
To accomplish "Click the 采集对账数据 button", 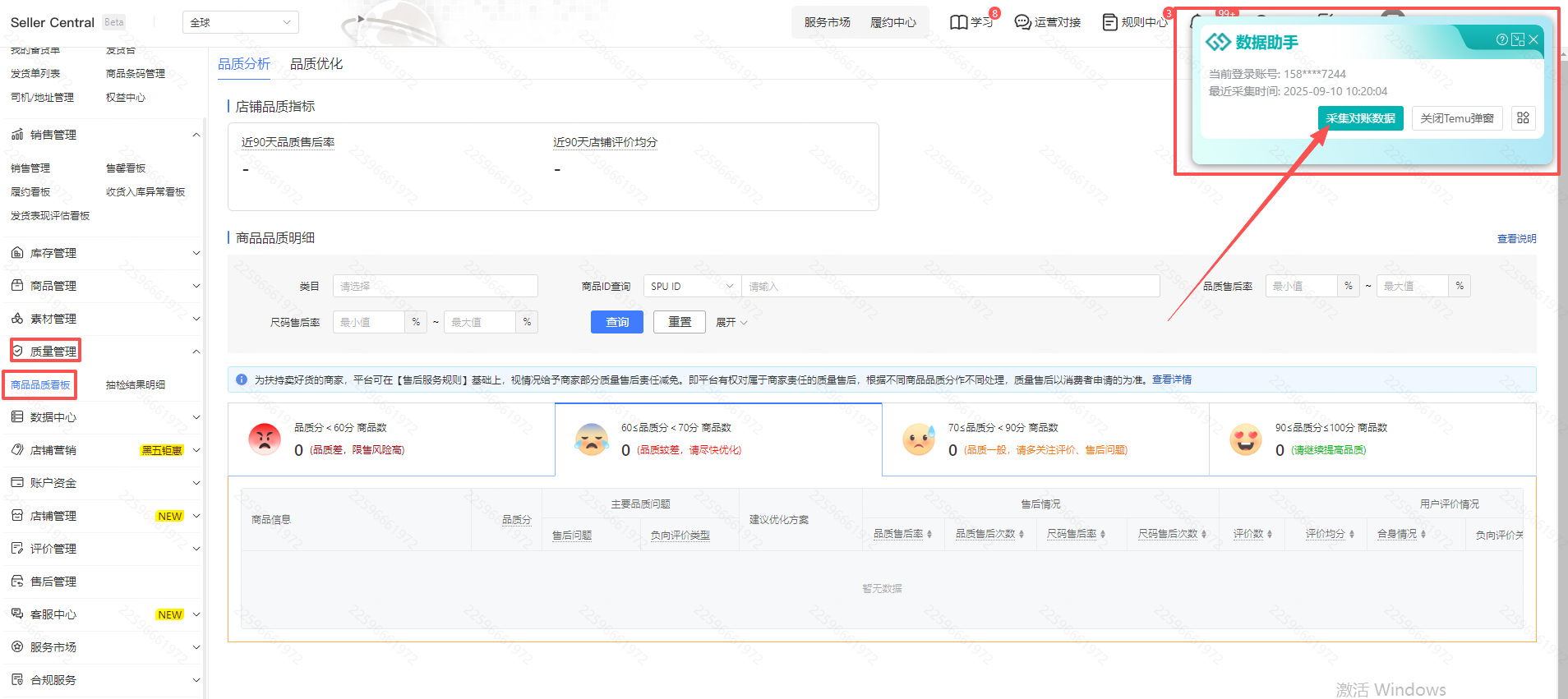I will click(x=1360, y=118).
